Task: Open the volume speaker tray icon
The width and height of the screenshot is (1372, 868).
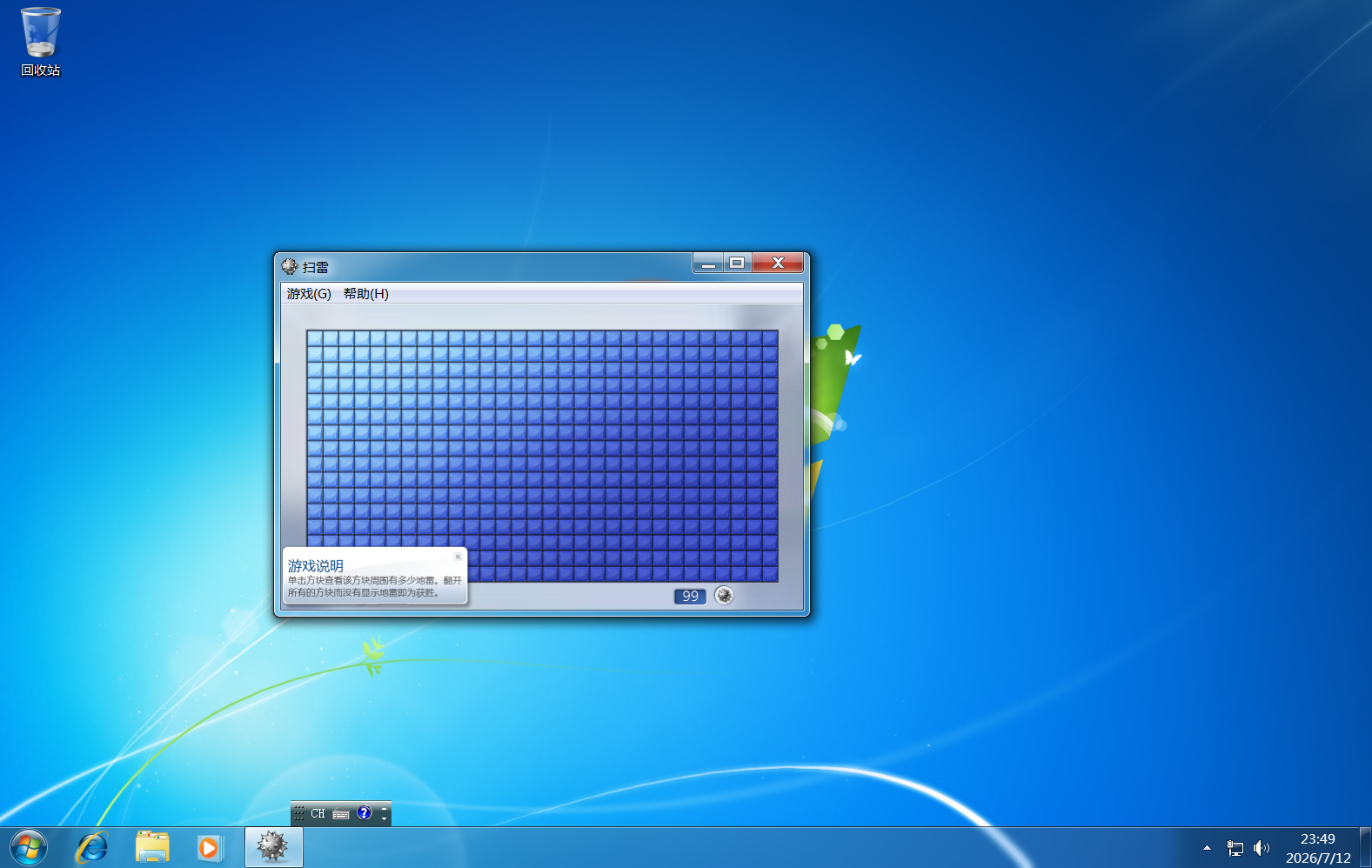Action: coord(1262,848)
